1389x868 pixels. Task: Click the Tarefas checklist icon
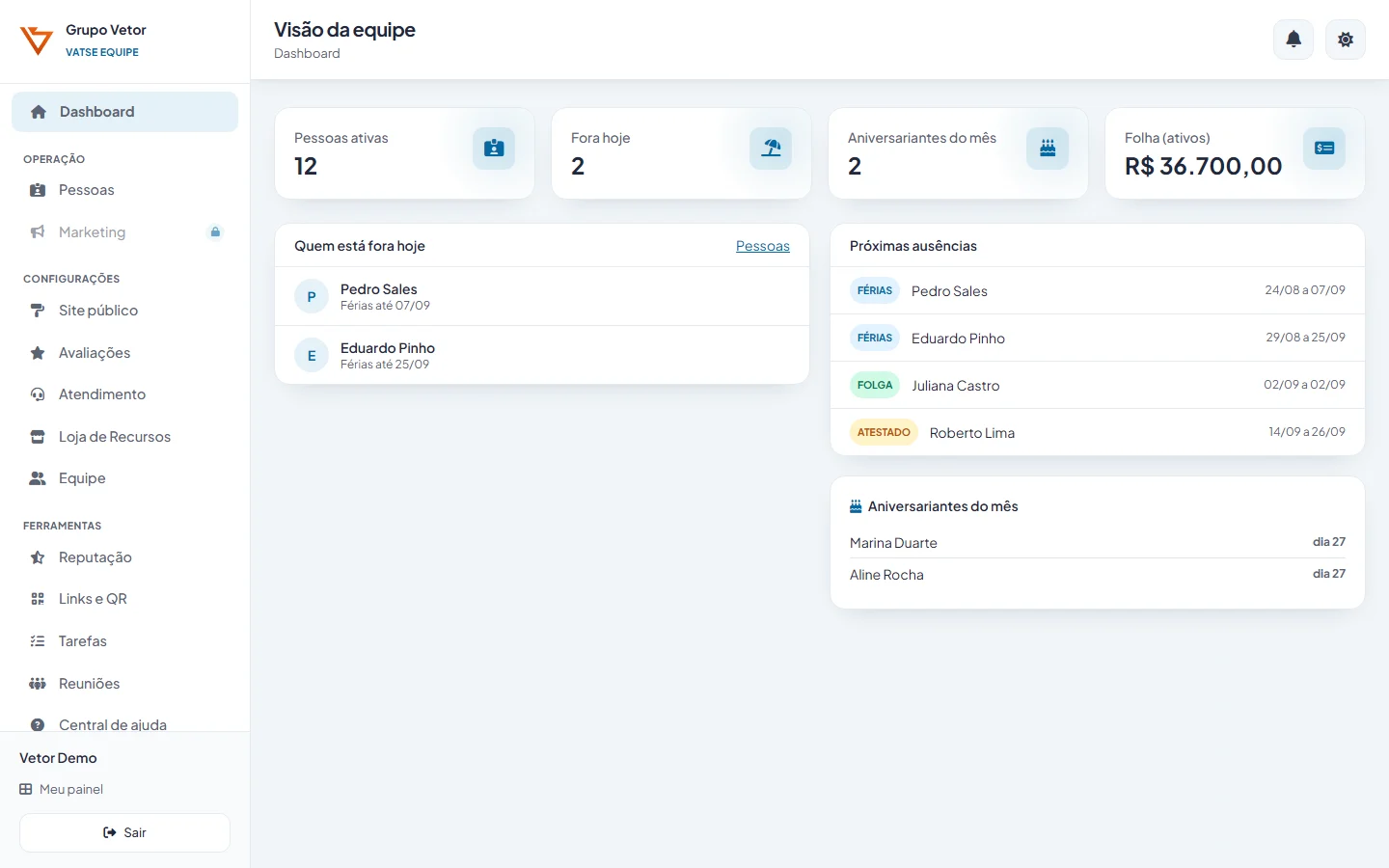[38, 641]
